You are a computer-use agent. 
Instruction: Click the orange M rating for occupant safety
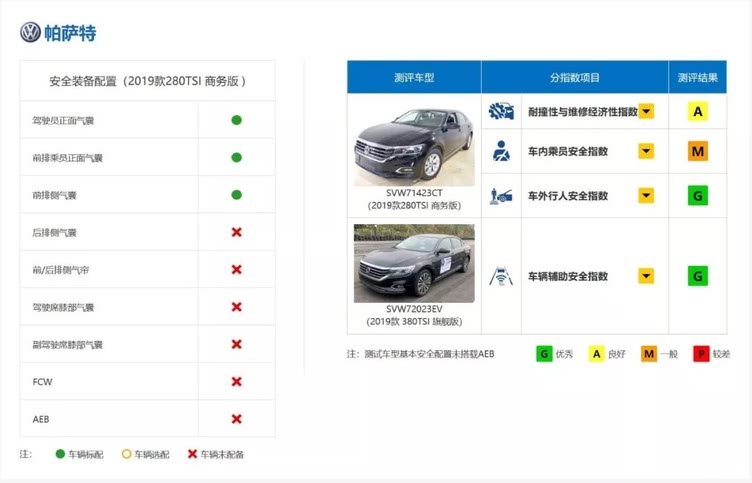(x=698, y=151)
